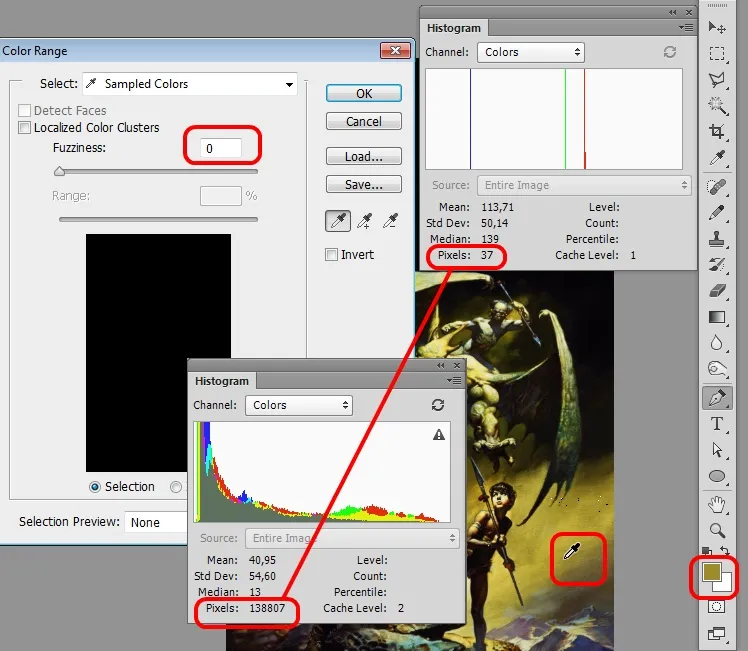This screenshot has height=651, width=748.
Task: Click the Range percentage field
Action: (220, 196)
